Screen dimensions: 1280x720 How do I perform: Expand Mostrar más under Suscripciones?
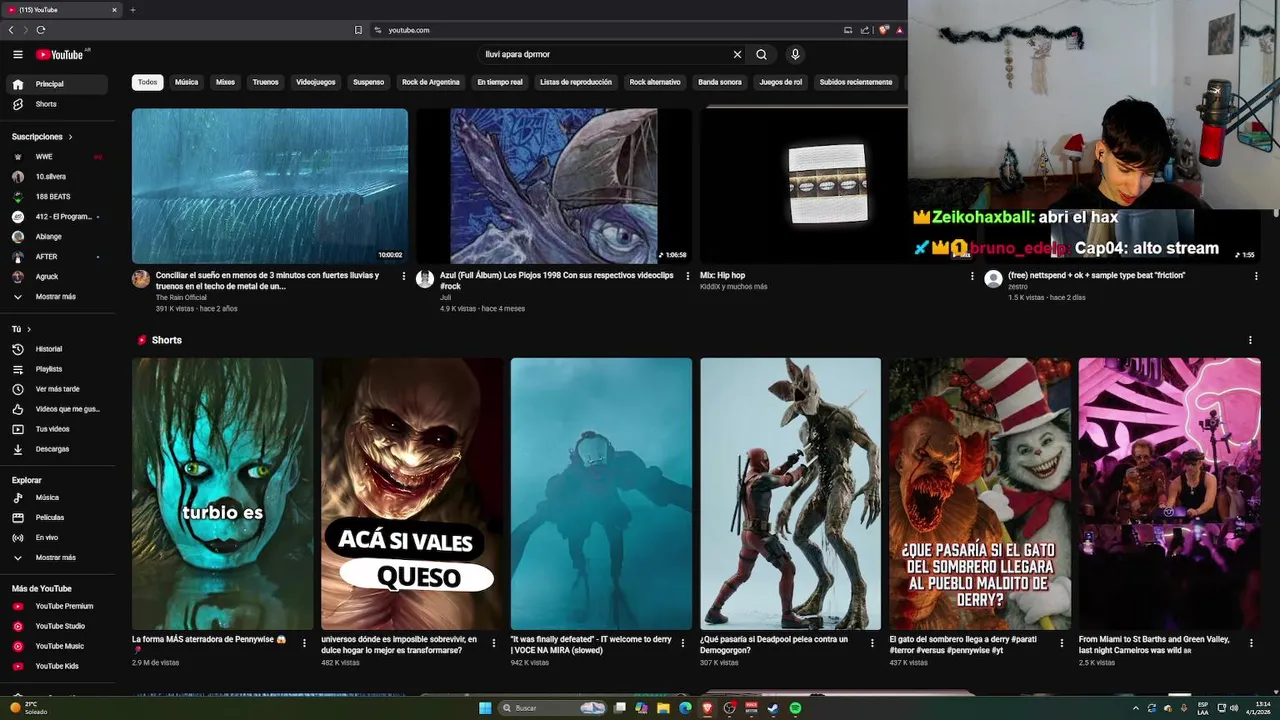tap(56, 297)
